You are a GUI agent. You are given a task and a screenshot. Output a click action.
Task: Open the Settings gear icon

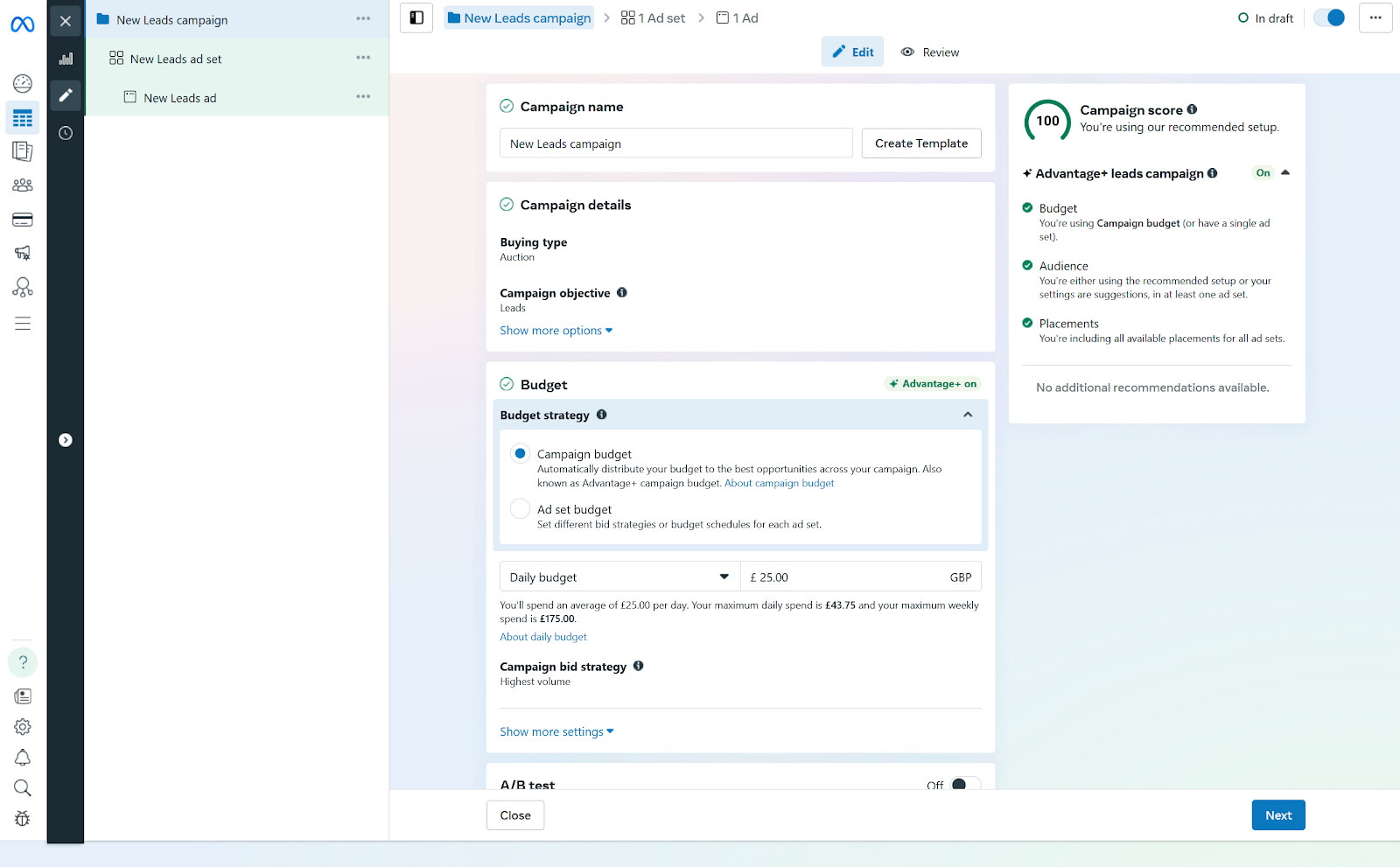(x=23, y=727)
